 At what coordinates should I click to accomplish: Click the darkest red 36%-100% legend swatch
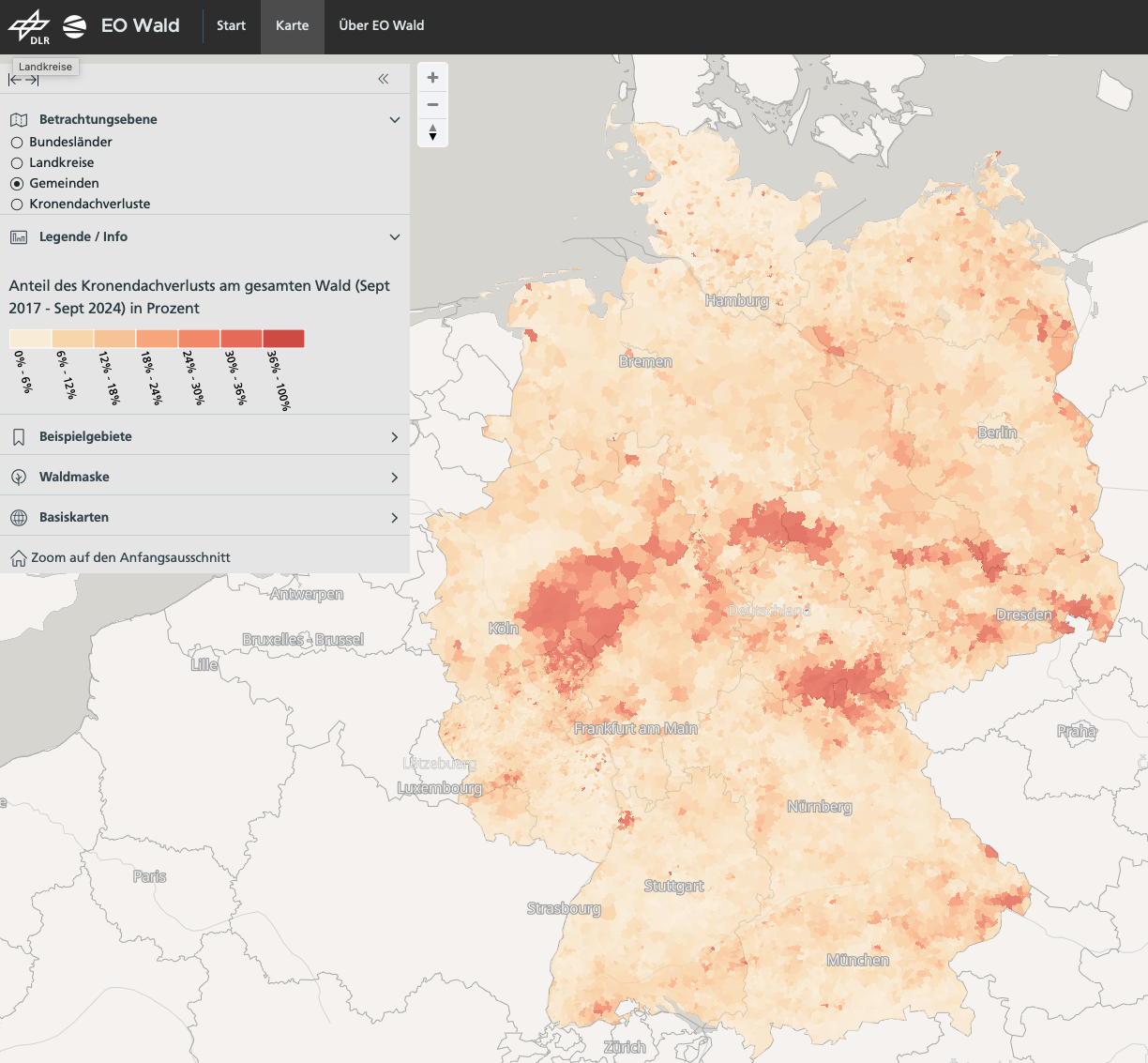[x=283, y=339]
